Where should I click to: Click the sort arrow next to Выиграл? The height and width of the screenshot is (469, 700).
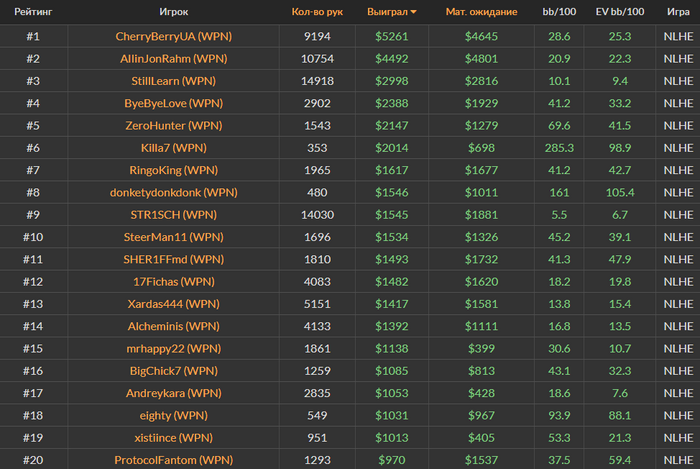tap(413, 12)
